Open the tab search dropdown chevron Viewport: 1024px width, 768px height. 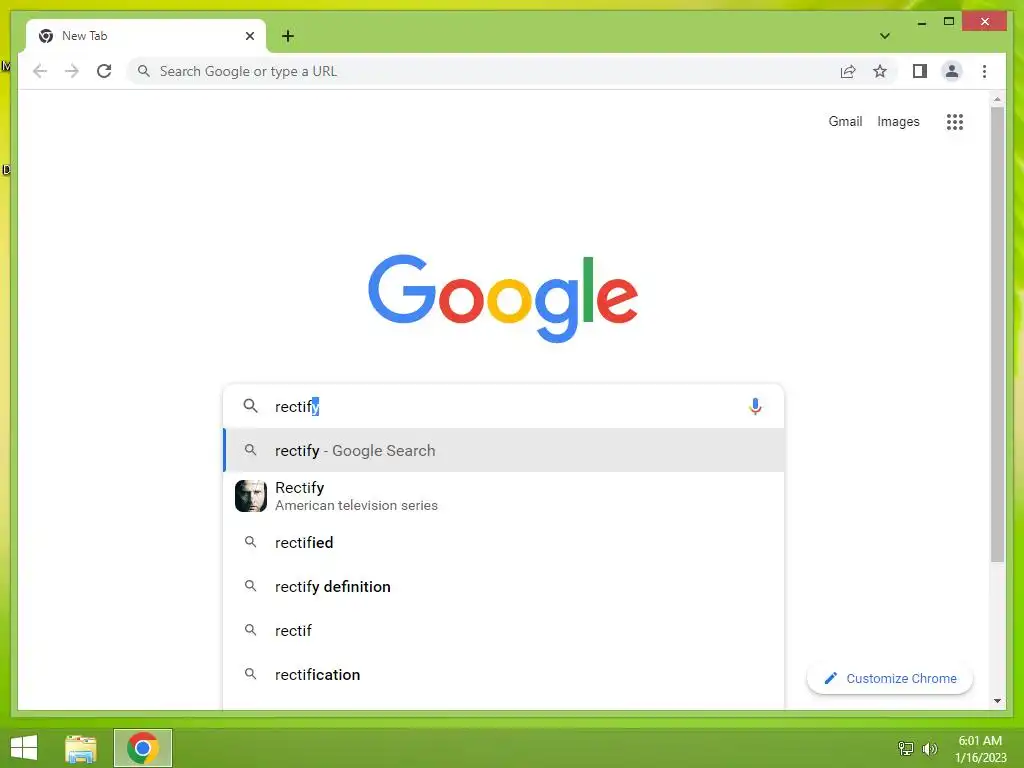coord(885,36)
